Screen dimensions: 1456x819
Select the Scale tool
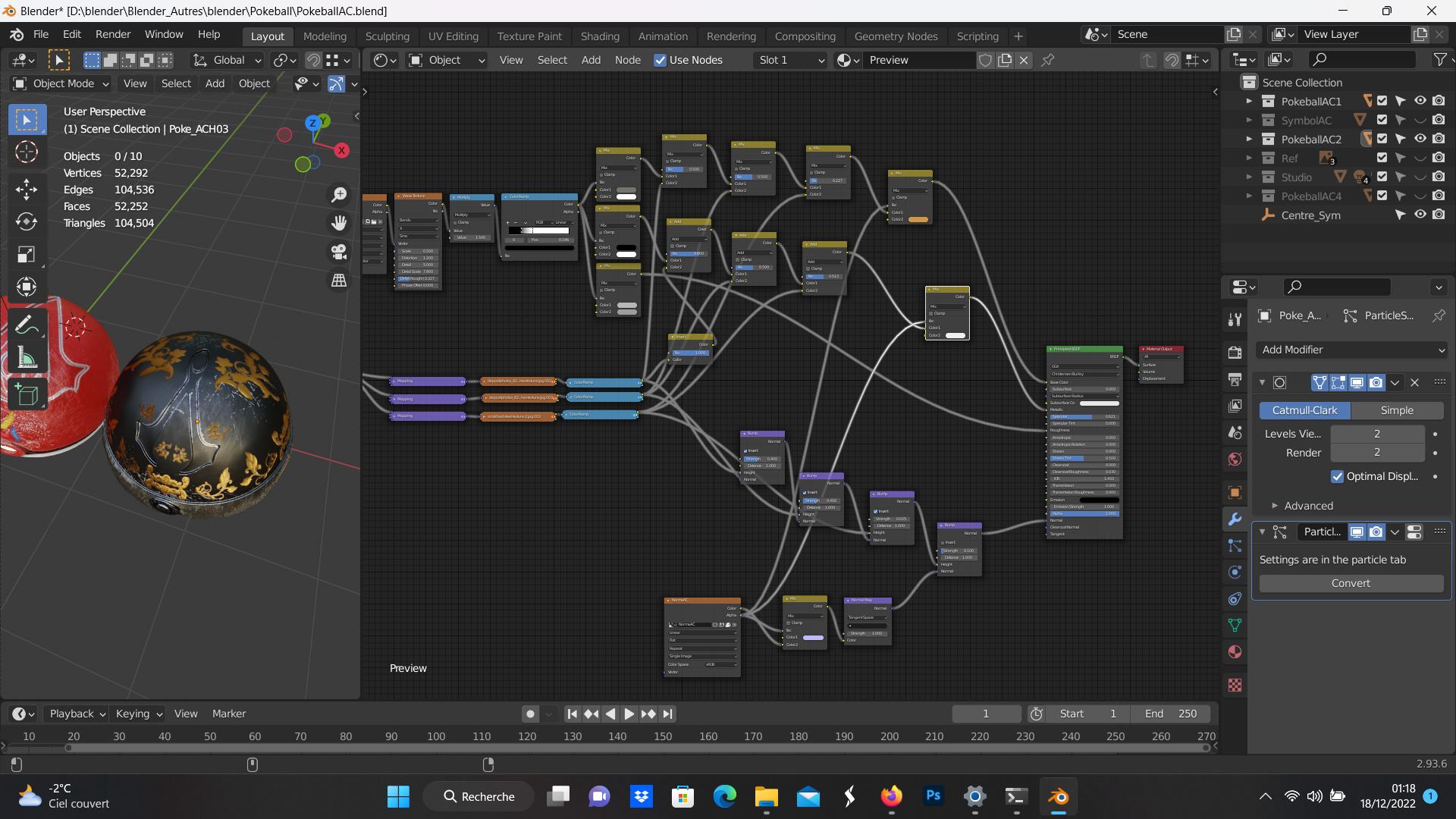tap(27, 254)
